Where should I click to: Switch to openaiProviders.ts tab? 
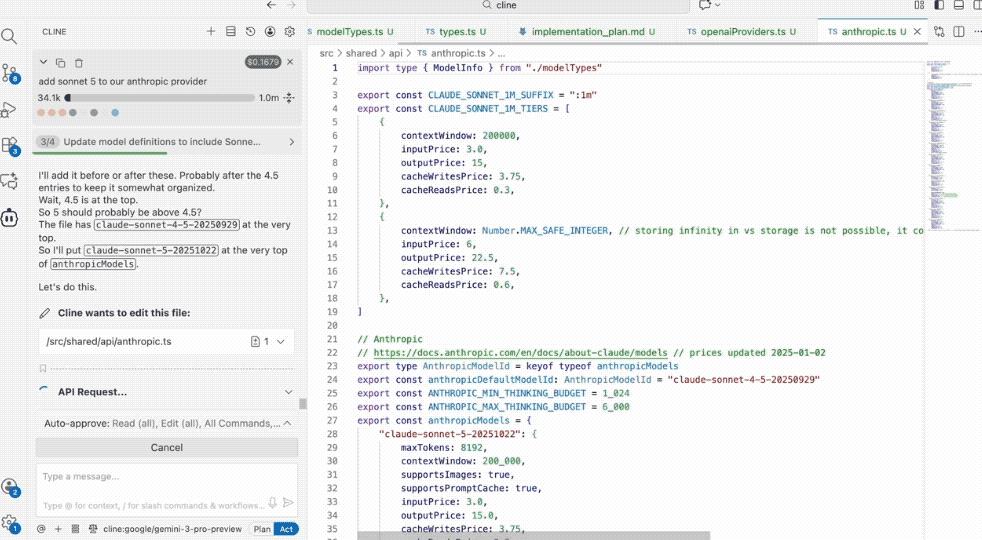pyautogui.click(x=742, y=31)
